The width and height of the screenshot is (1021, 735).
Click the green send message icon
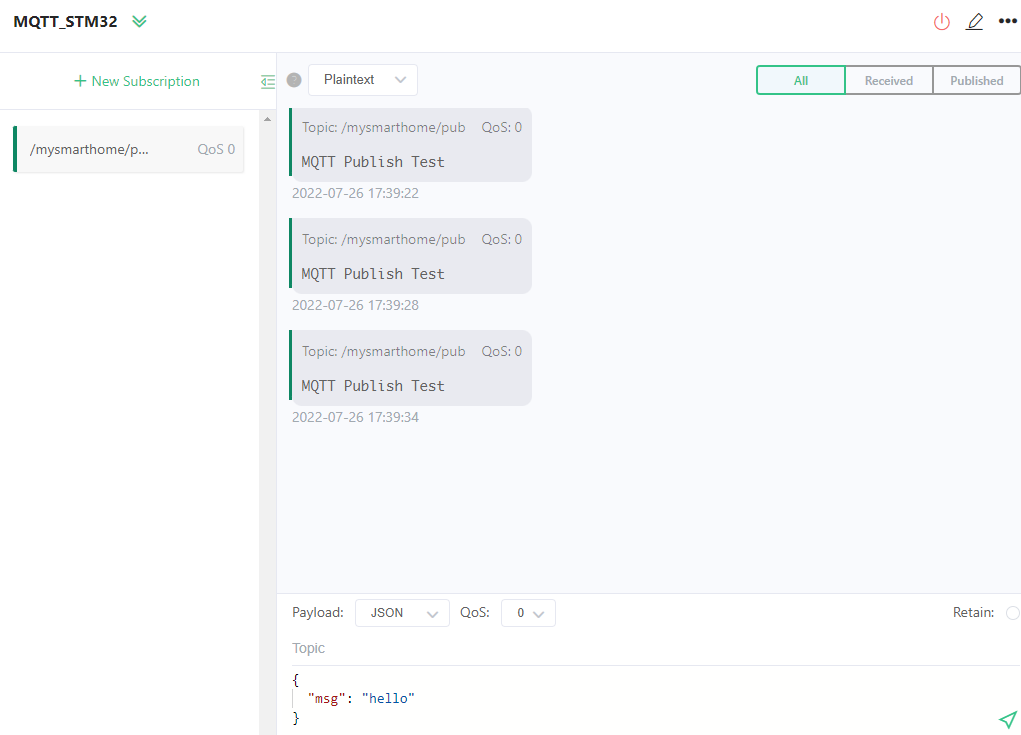point(1007,719)
